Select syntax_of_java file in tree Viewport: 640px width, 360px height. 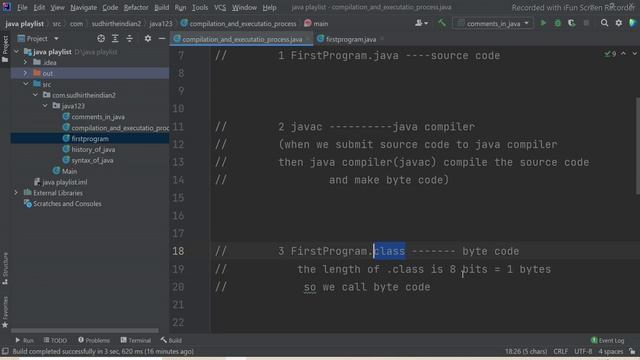click(x=92, y=160)
